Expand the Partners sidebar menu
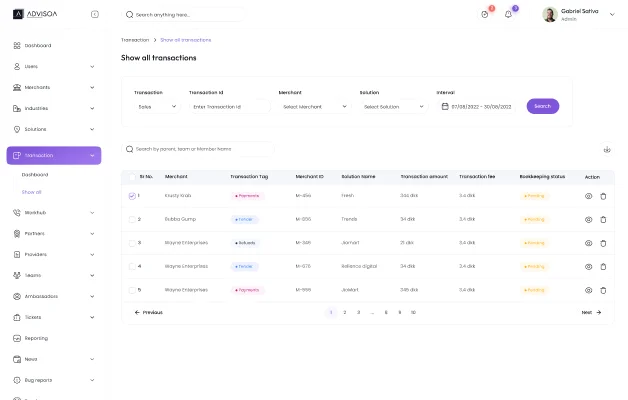Viewport: 628px width, 400px height. 92,233
